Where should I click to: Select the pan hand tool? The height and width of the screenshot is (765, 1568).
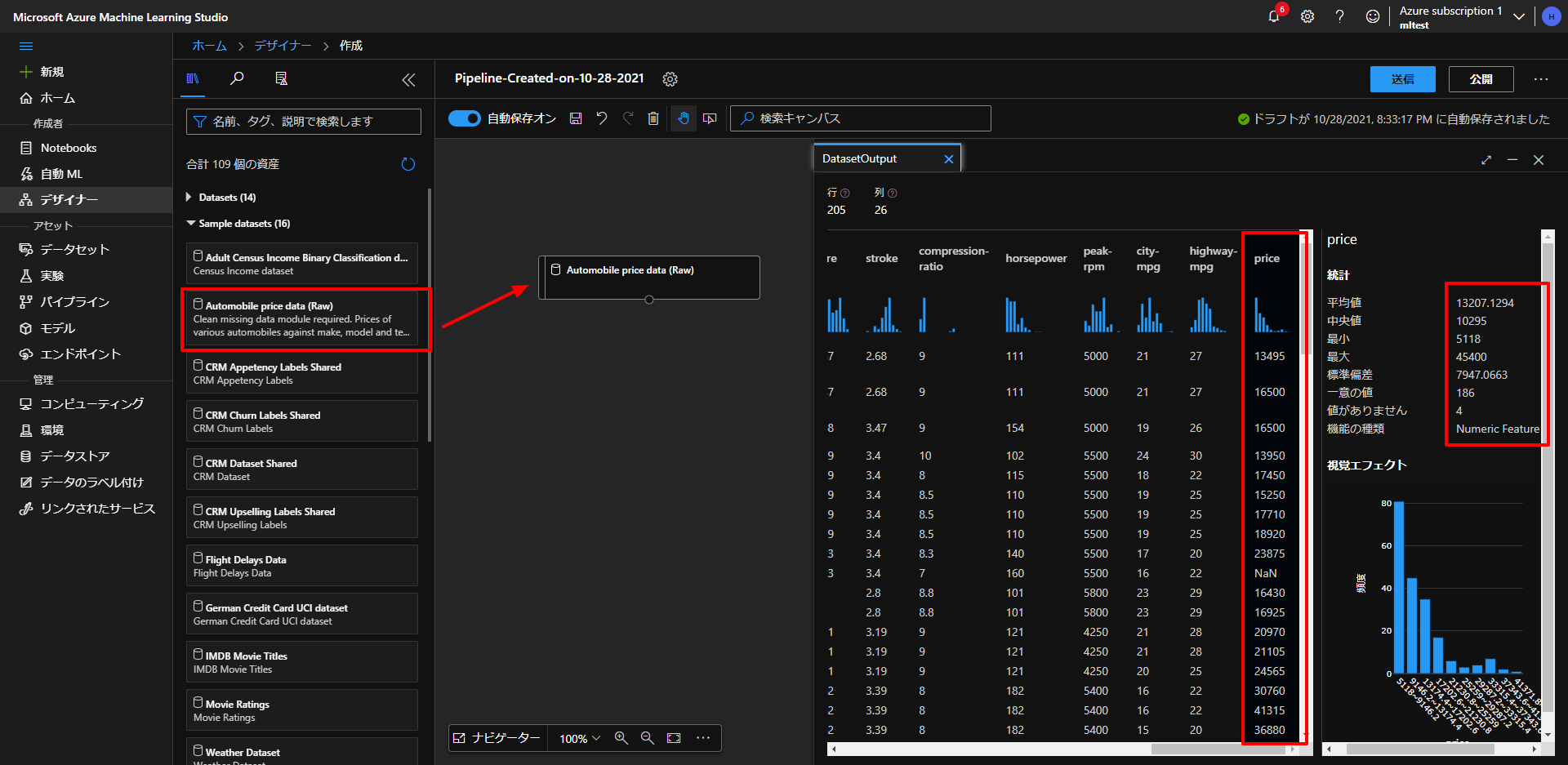[684, 118]
